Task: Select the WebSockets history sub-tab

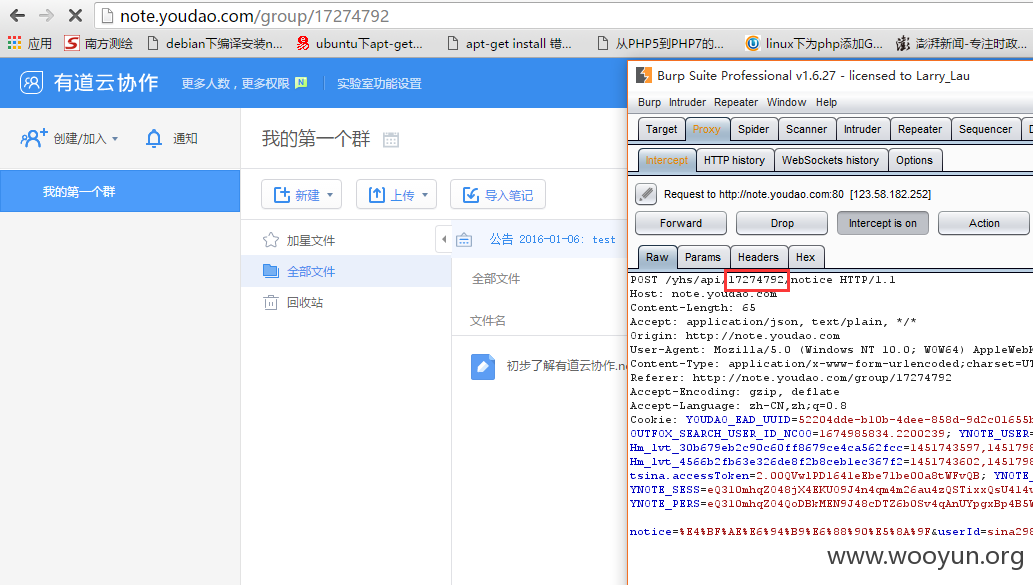Action: tap(830, 160)
